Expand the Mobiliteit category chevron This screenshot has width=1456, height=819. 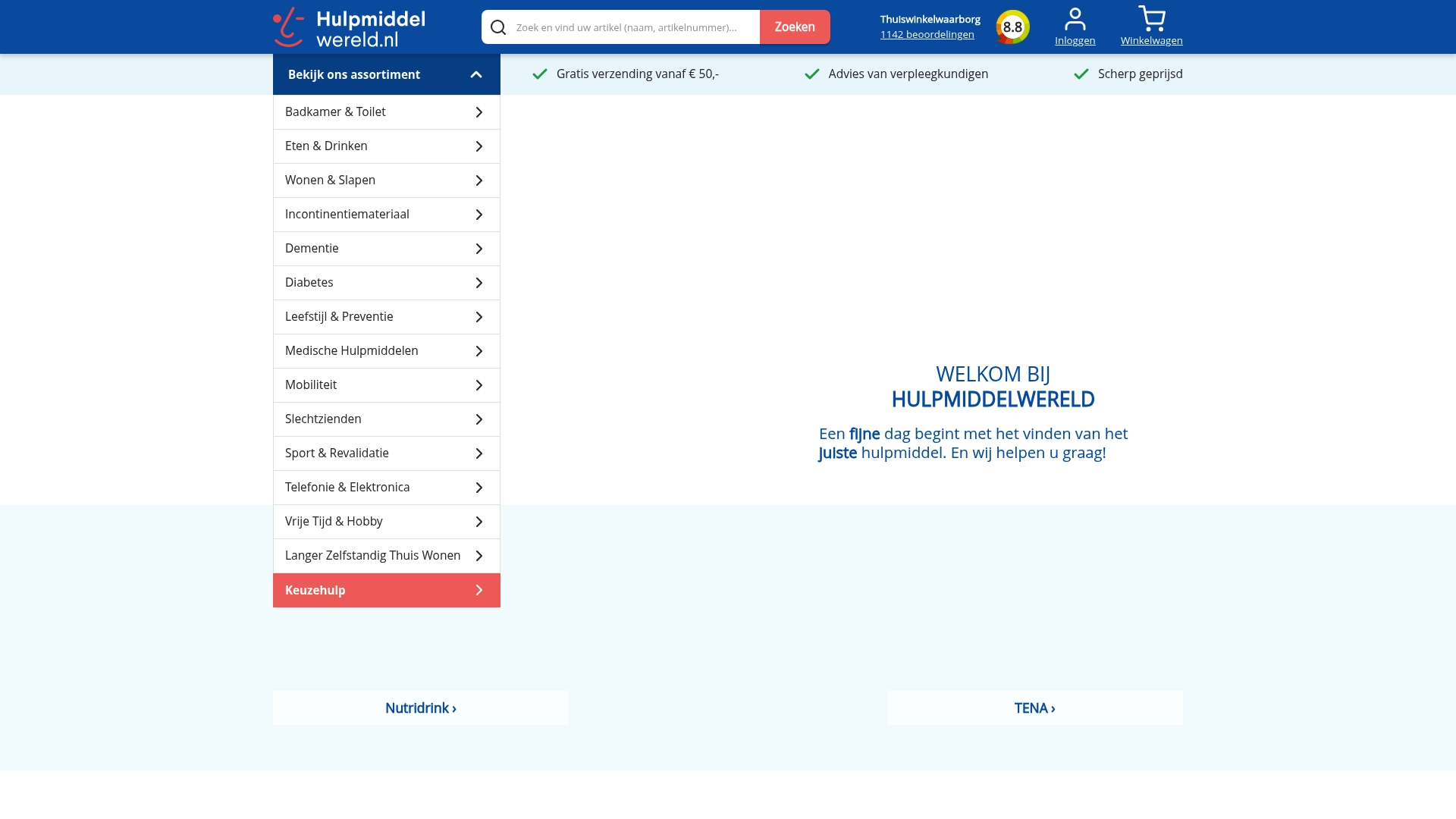(479, 385)
